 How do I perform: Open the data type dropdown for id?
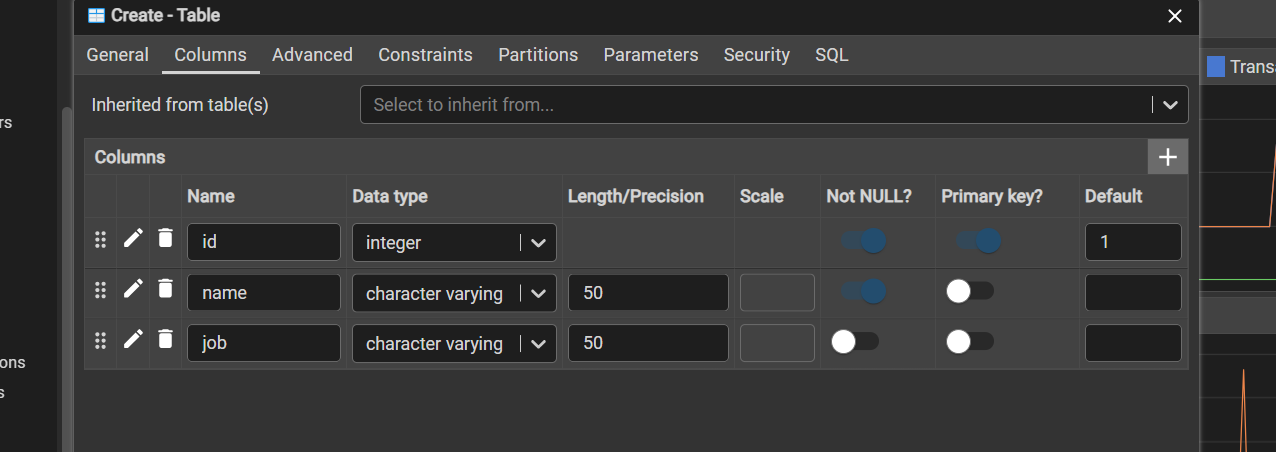(x=538, y=243)
